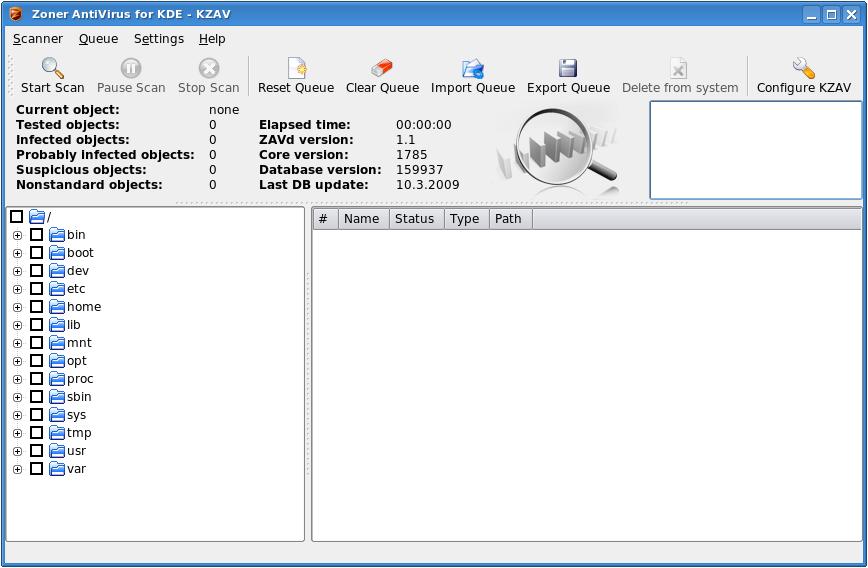The height and width of the screenshot is (568, 868).
Task: Click the sbin folder icon
Action: (57, 397)
